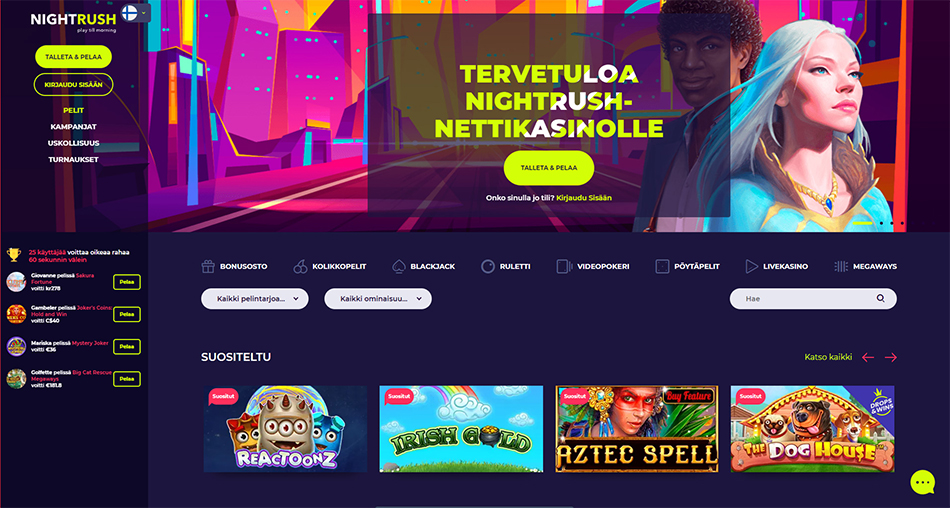Click the Katso kaikki link
950x508 pixels.
(828, 357)
